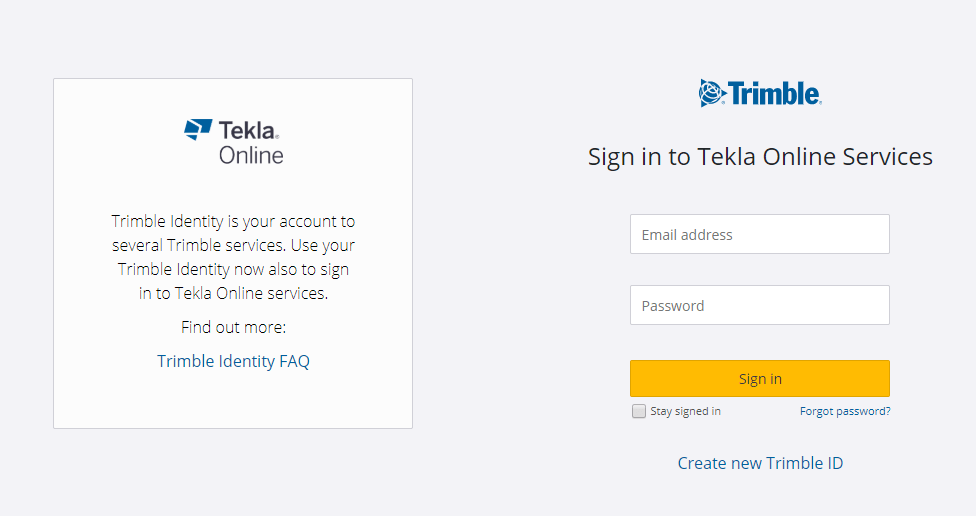The image size is (976, 516).
Task: Click the 'Find out more:' text
Action: tap(233, 327)
